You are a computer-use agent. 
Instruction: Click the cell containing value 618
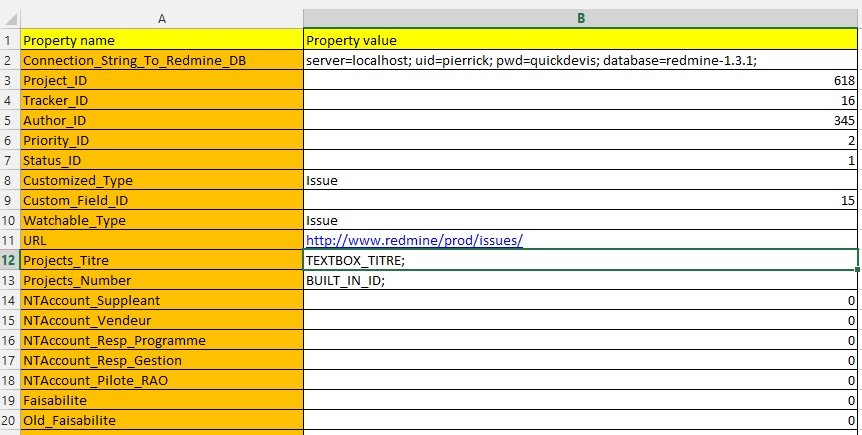581,81
